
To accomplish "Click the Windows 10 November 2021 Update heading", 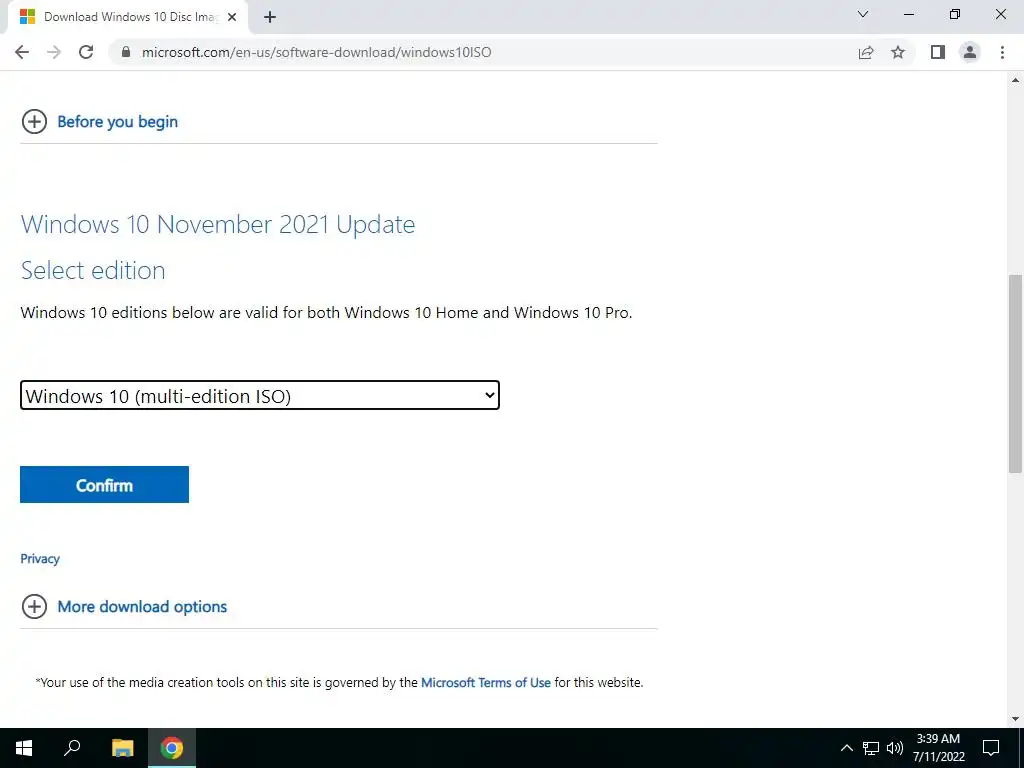I will 218,225.
